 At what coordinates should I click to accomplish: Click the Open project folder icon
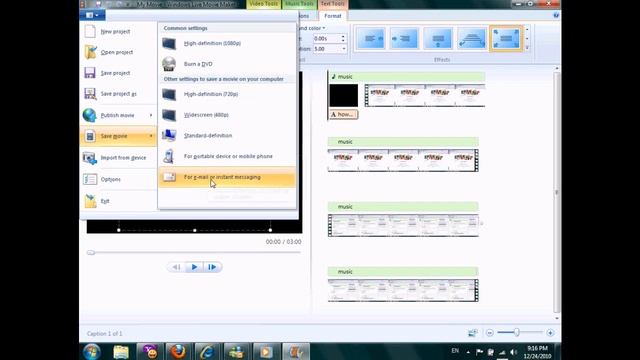pos(90,52)
